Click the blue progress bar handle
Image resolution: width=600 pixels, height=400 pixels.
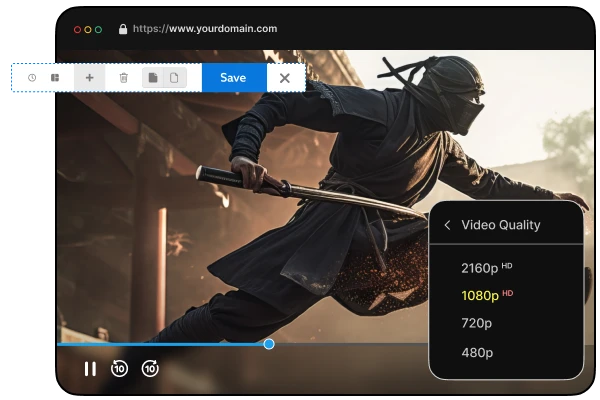[269, 344]
